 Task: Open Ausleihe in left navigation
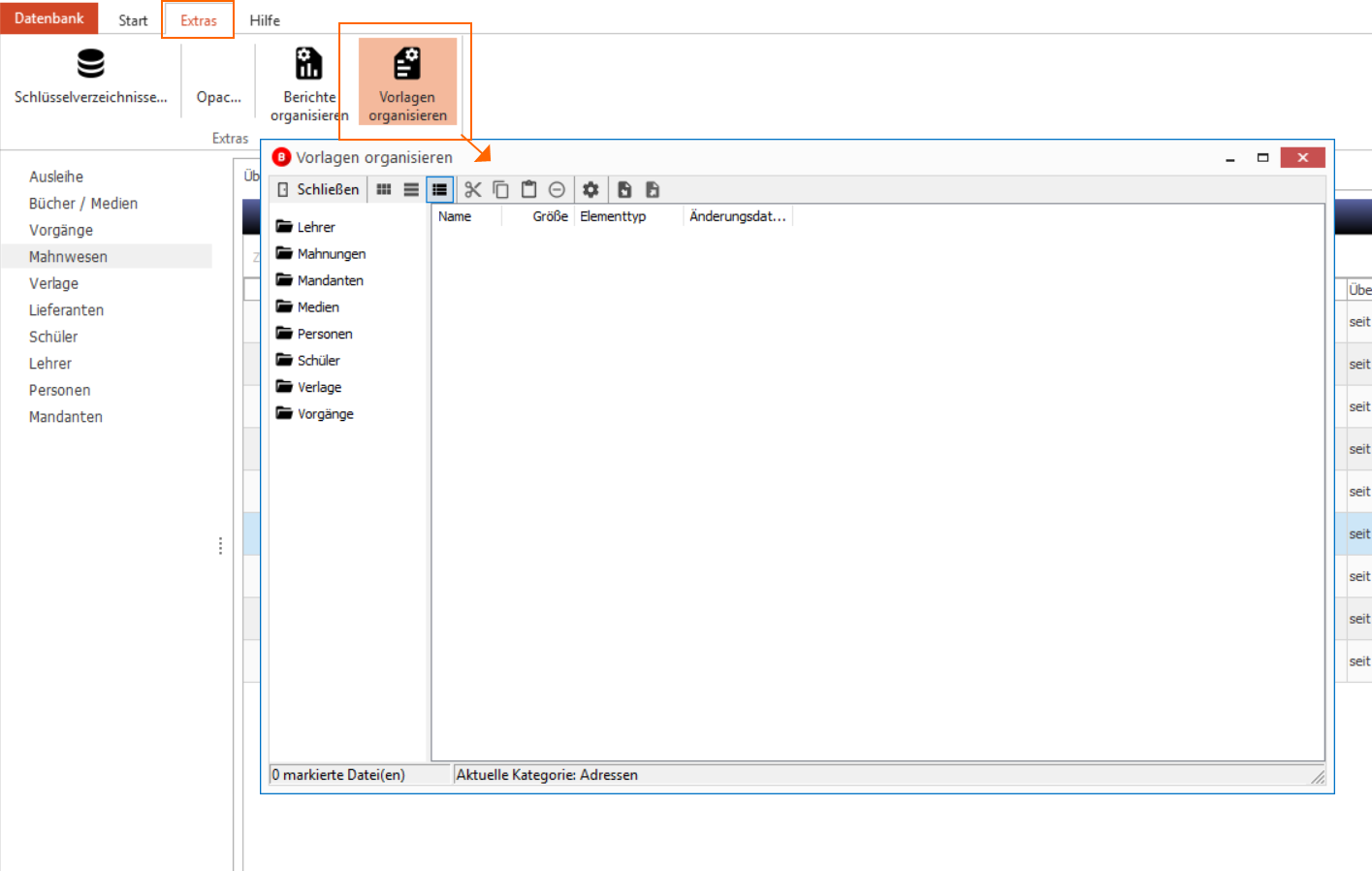(x=56, y=177)
